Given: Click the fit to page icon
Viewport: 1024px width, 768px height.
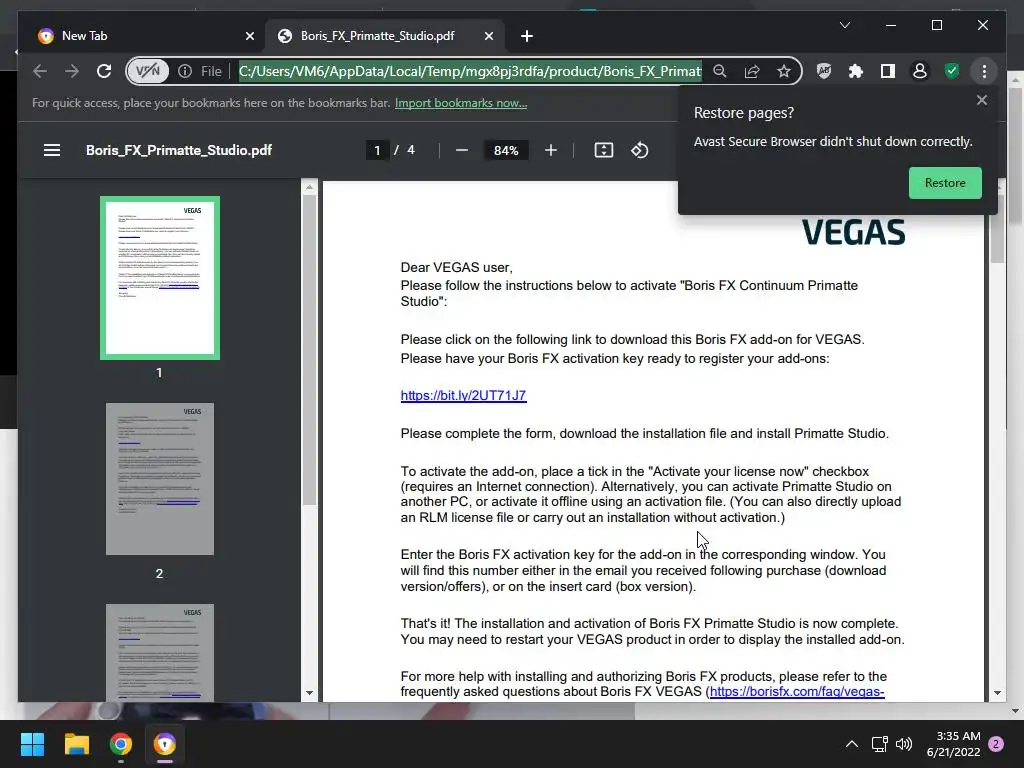Looking at the screenshot, I should coord(603,150).
